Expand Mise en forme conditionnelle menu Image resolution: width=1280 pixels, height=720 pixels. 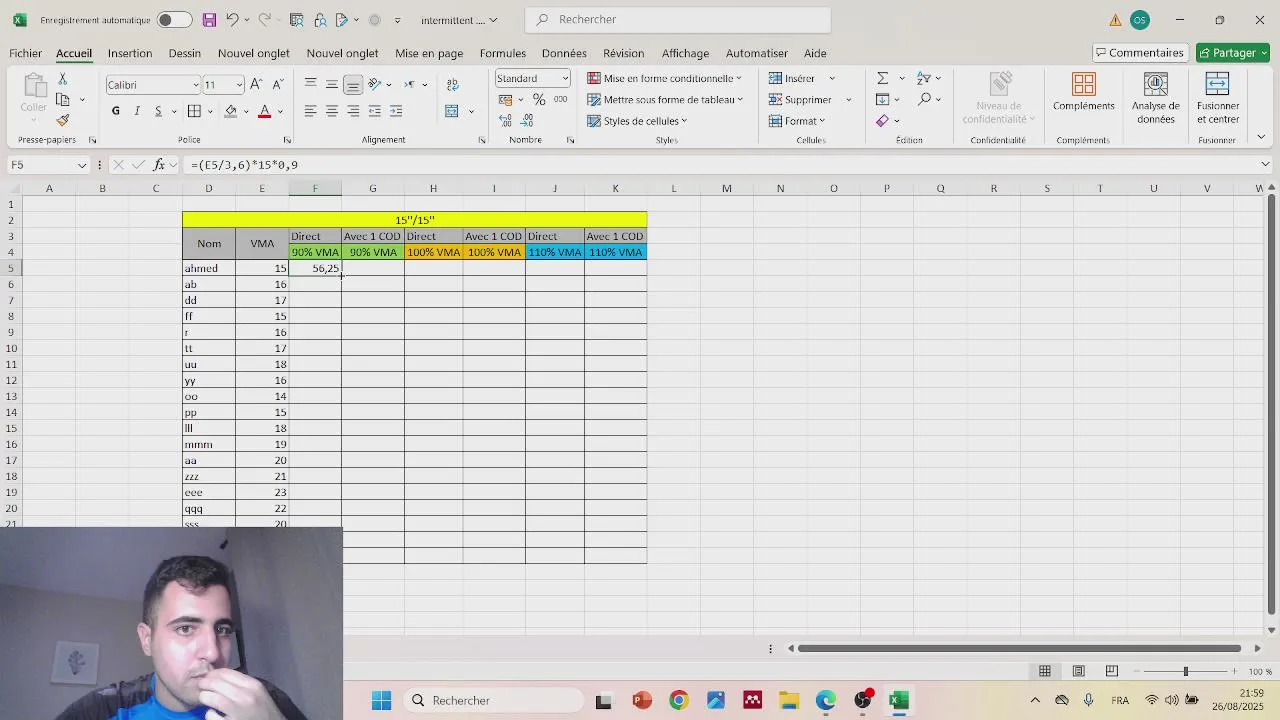pyautogui.click(x=665, y=78)
